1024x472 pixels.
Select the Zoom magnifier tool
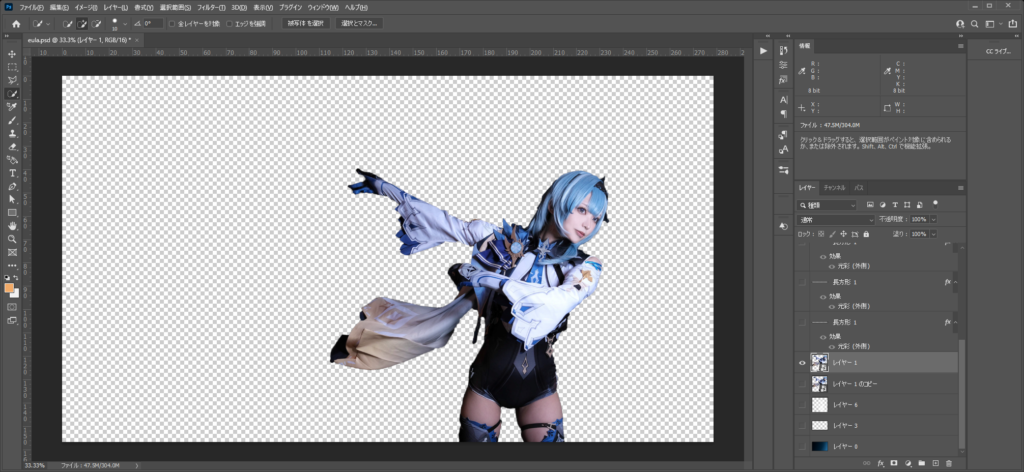coord(12,239)
